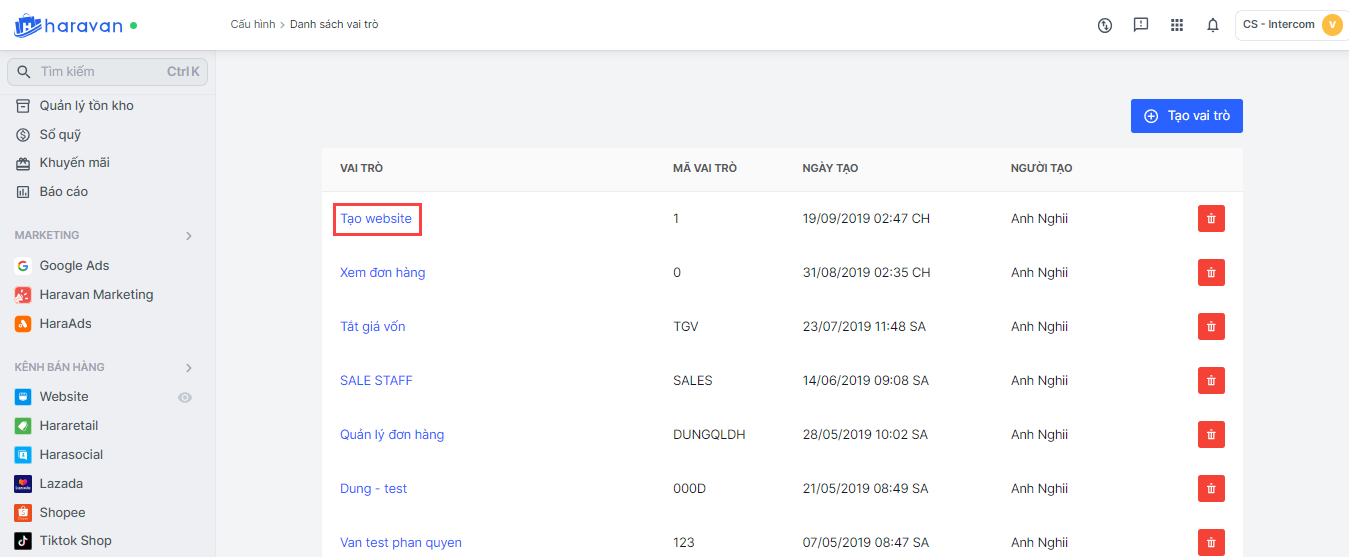Delete the Tắt giá vốn role
Viewport: 1349px width, 557px height.
click(1211, 327)
